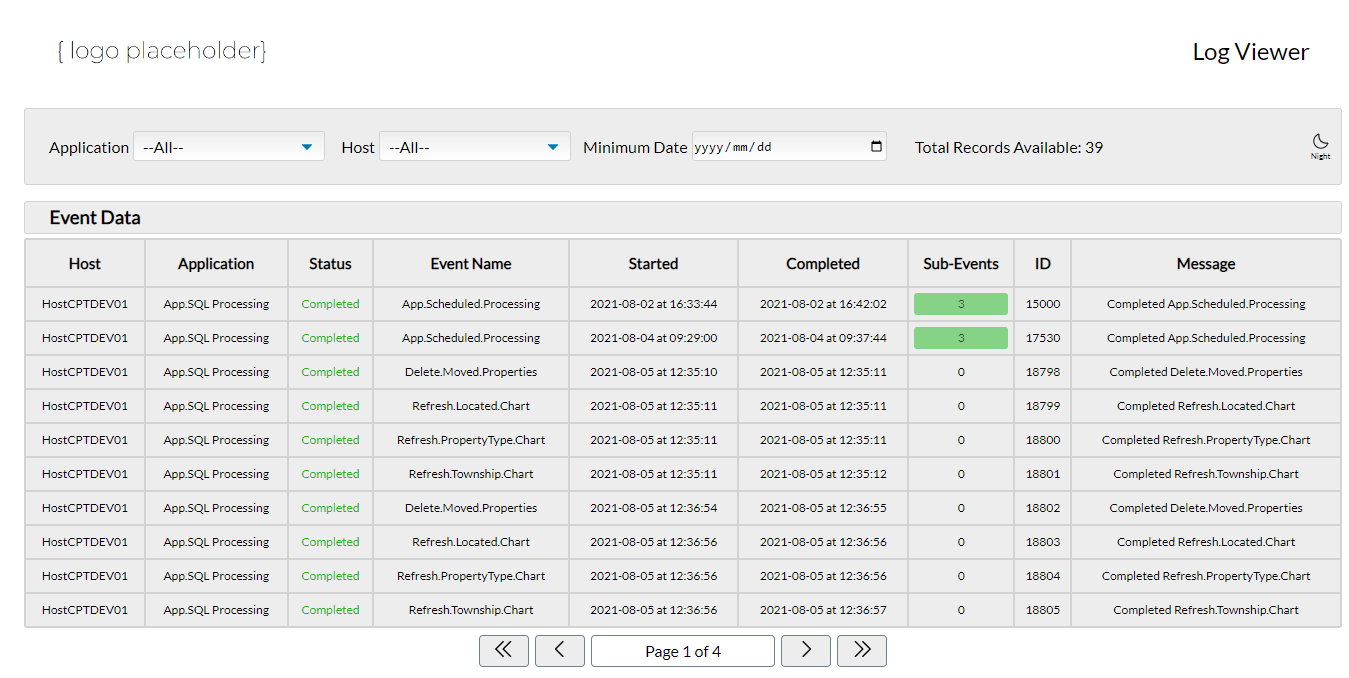Select ID cell 18803
The height and width of the screenshot is (678, 1349).
click(1043, 542)
